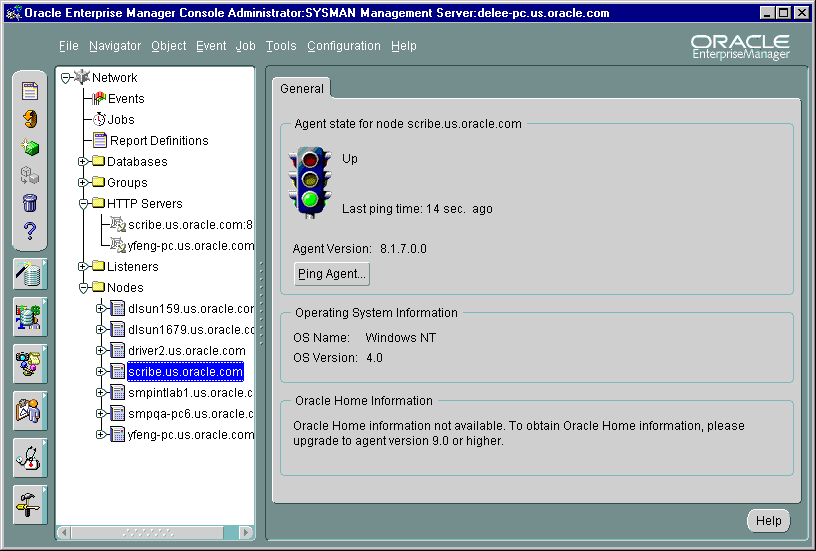This screenshot has height=551, width=816.
Task: Click the Databases folder icon
Action: (x=98, y=161)
